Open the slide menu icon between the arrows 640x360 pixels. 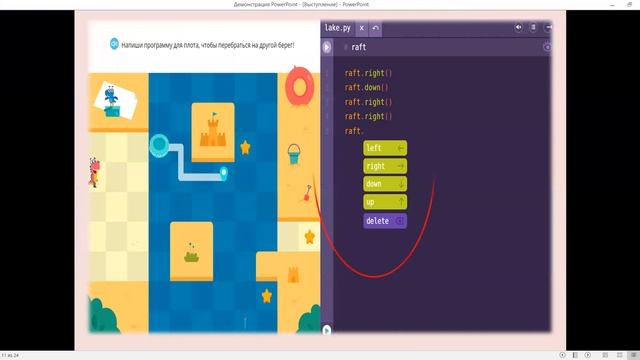575,355
